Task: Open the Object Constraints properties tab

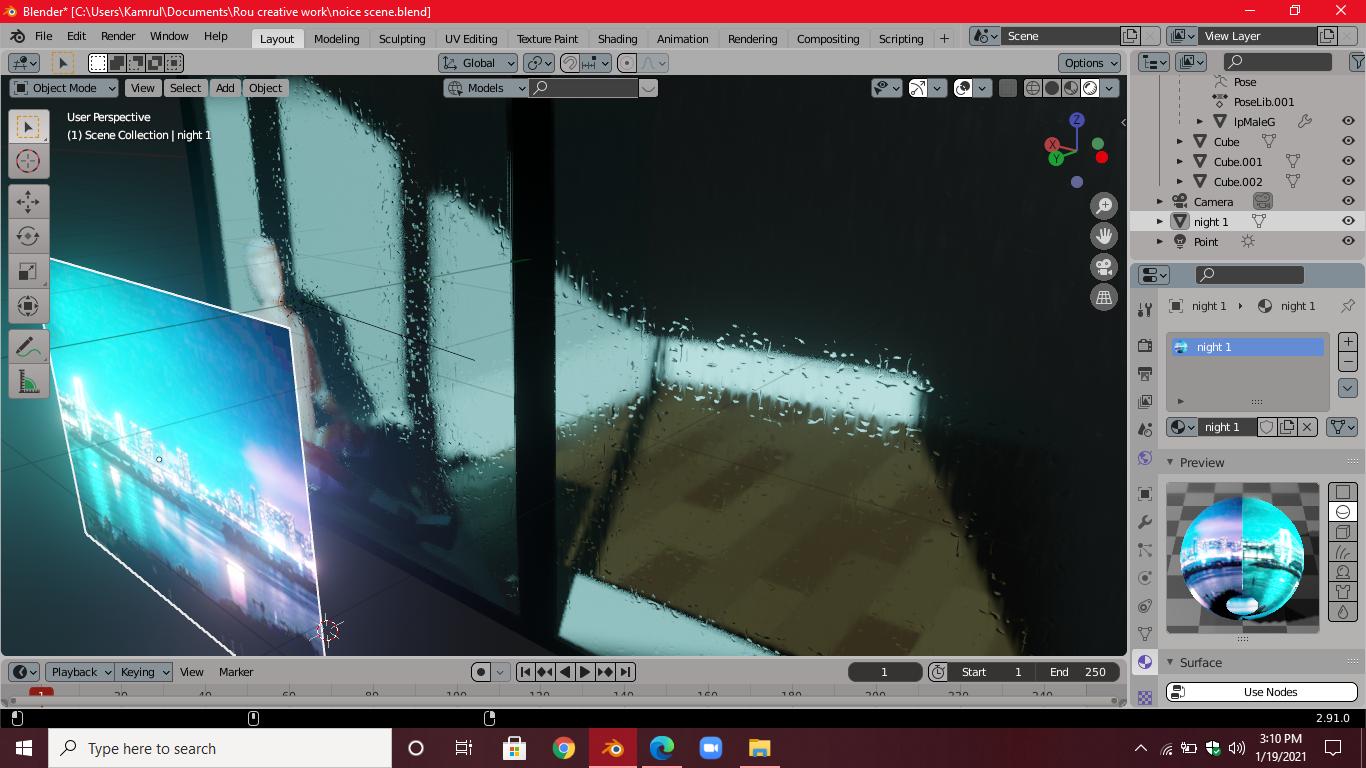Action: 1145,606
